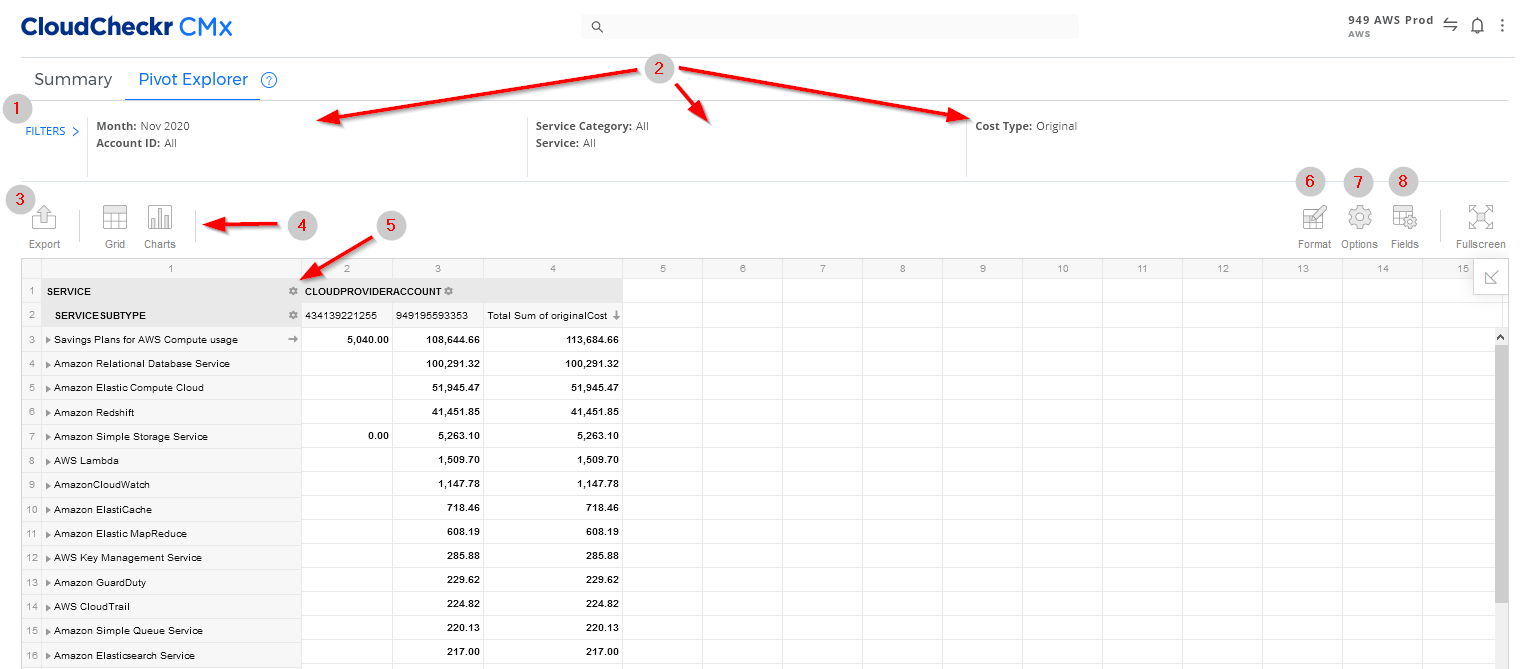
Task: Expand Amazon Simple Storage Service row
Action: (x=48, y=437)
